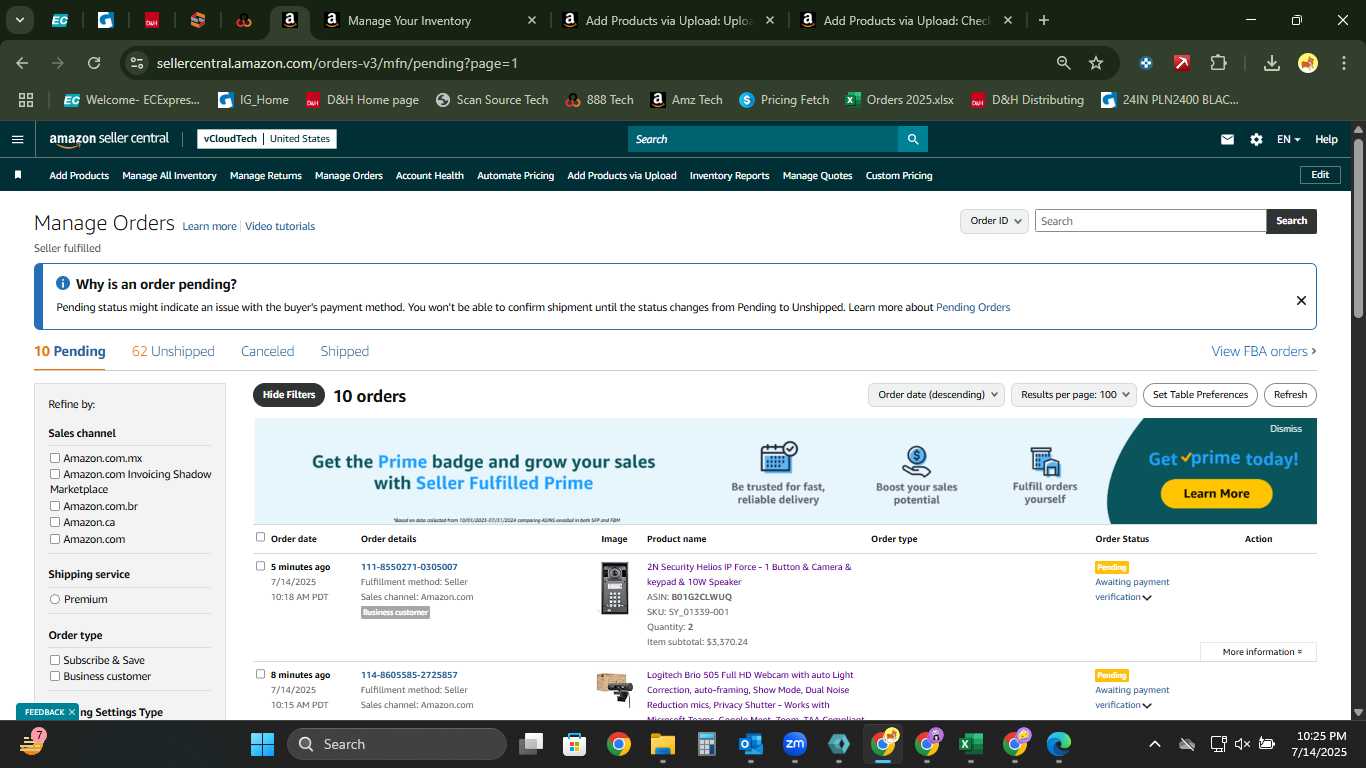The height and width of the screenshot is (768, 1366).
Task: Open Microsoft Edge from the taskbar
Action: coord(1058,744)
